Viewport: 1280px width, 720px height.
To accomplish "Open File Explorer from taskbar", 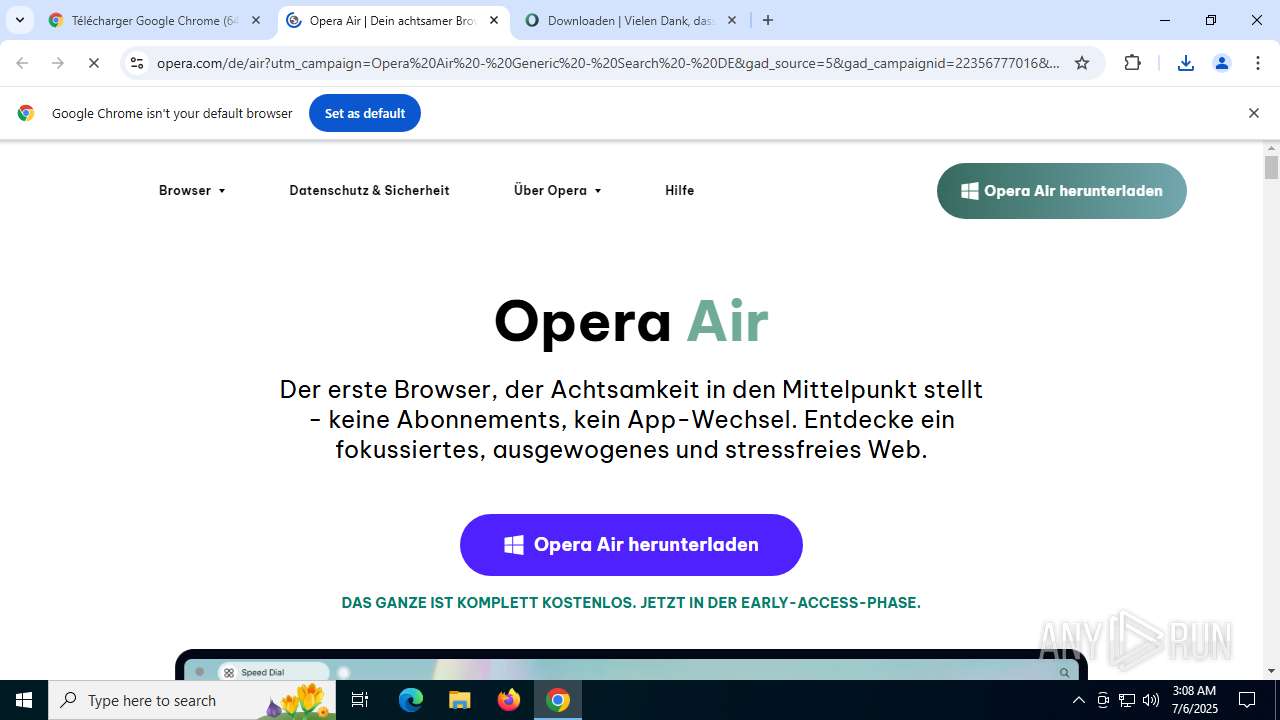I will [x=459, y=700].
